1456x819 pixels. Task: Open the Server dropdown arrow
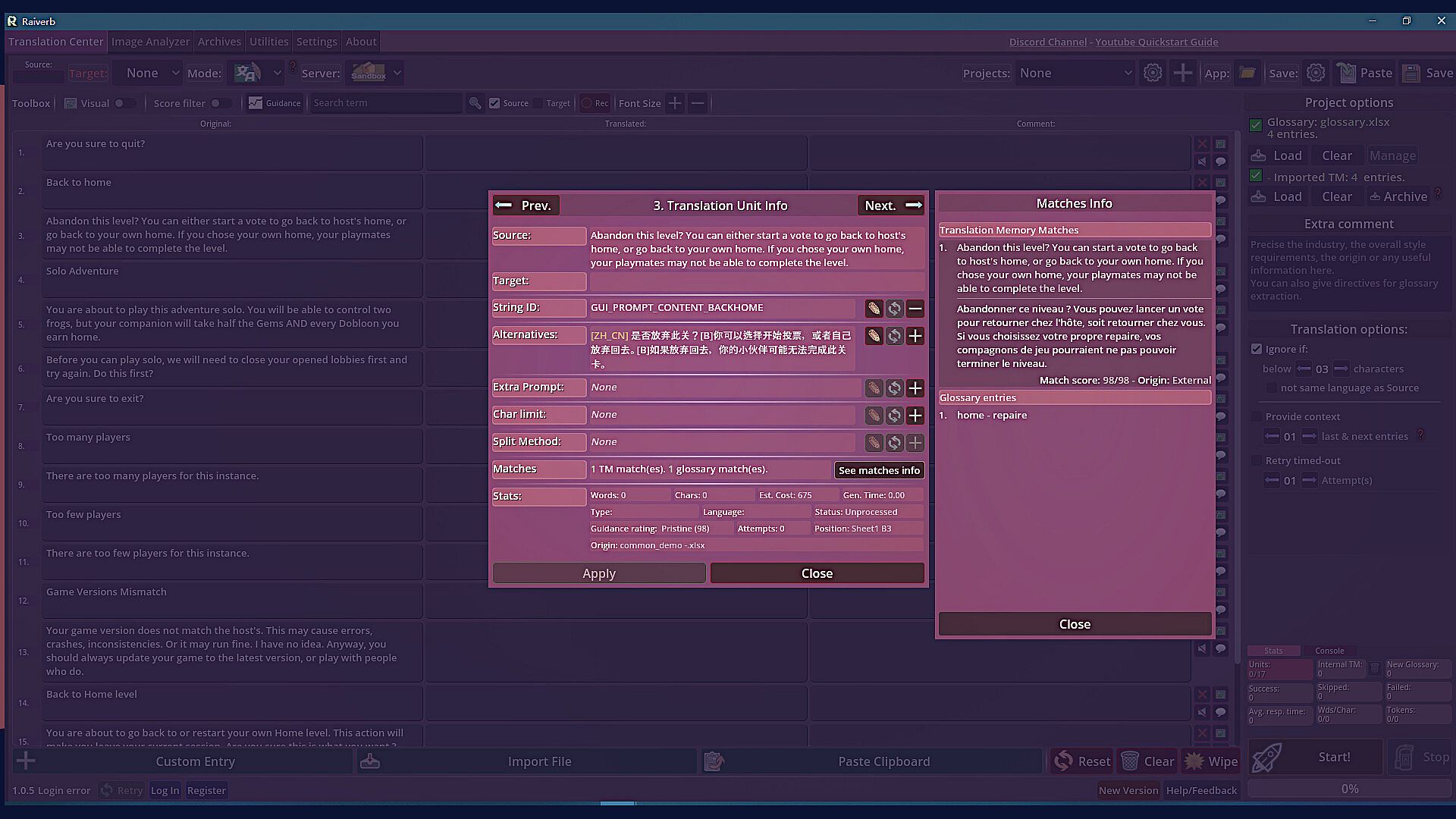tap(397, 73)
